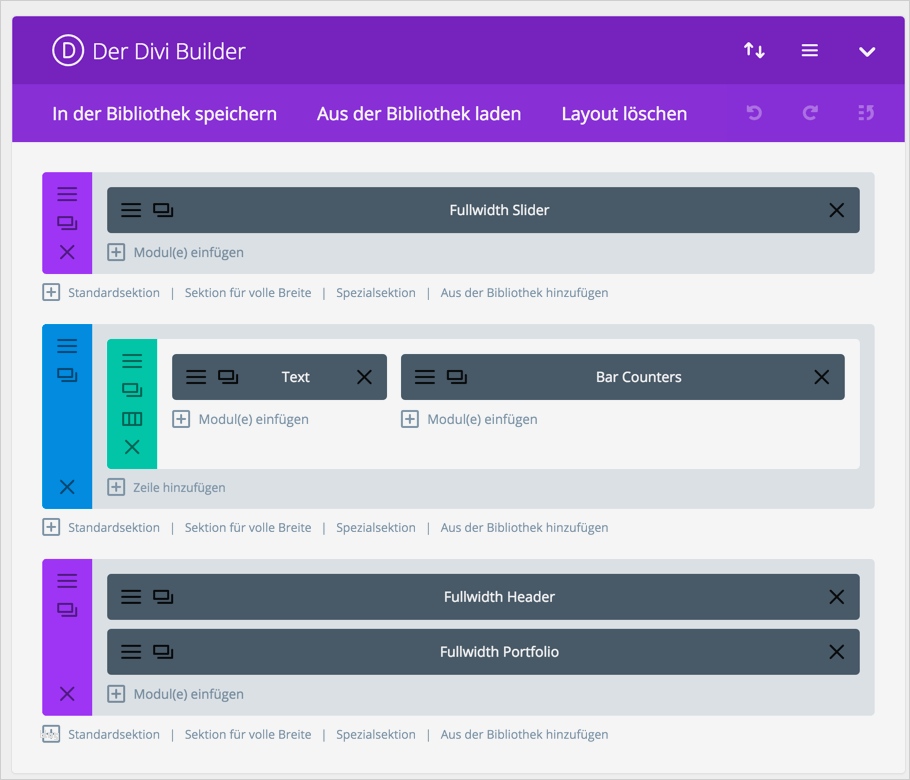The image size is (910, 780).
Task: Duplicate the Fullwidth Slider module
Action: (163, 210)
